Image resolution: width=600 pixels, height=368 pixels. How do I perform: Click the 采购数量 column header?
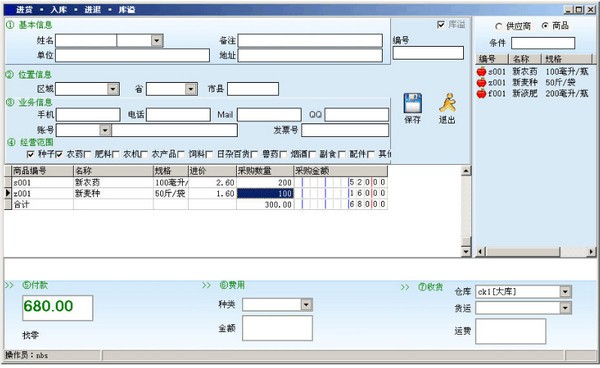(265, 171)
